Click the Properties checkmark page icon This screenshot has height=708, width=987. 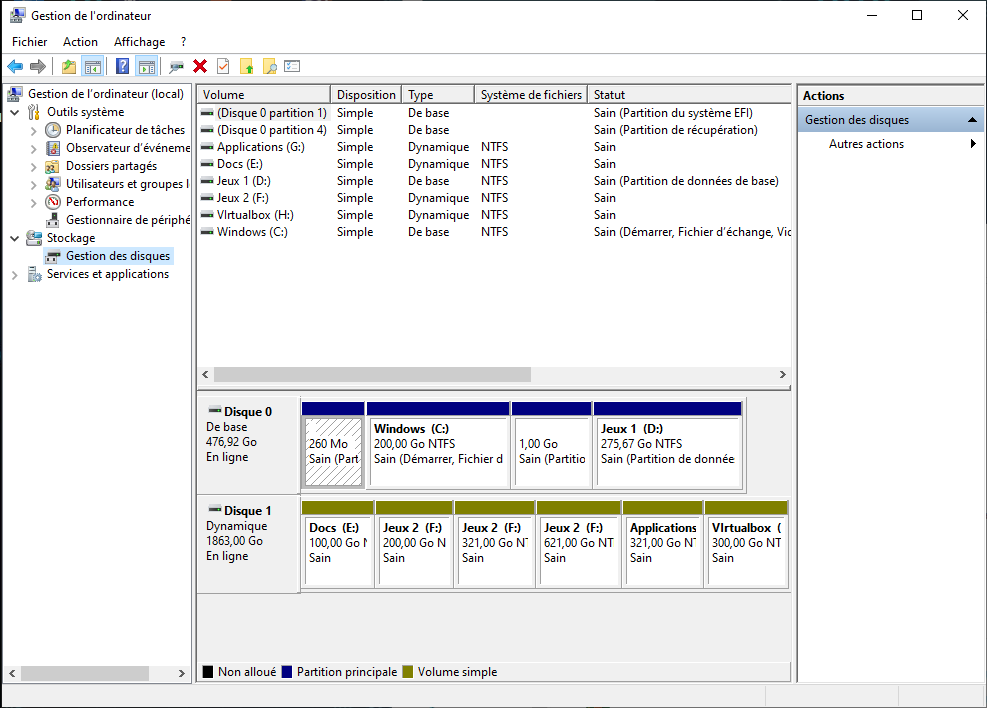click(x=223, y=67)
